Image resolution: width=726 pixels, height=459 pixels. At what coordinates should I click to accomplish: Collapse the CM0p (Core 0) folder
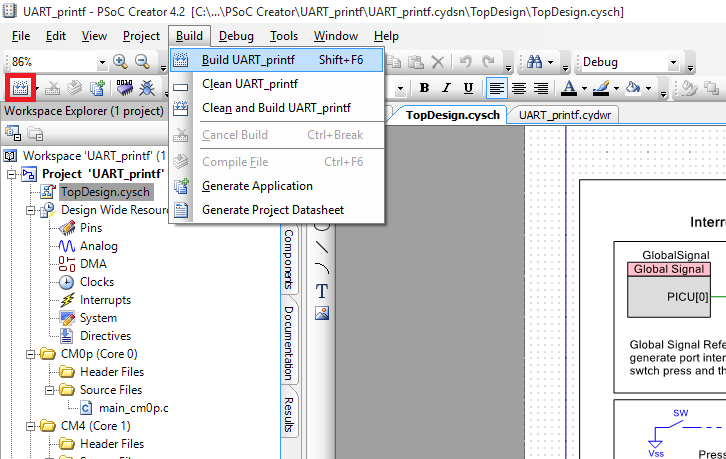click(31, 354)
